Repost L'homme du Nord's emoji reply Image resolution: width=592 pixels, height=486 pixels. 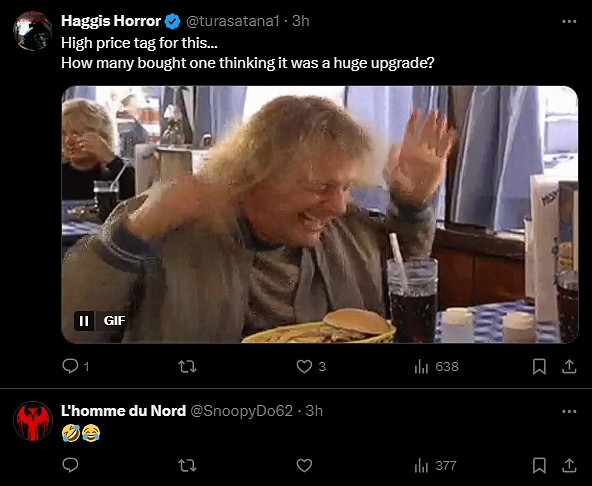(187, 465)
